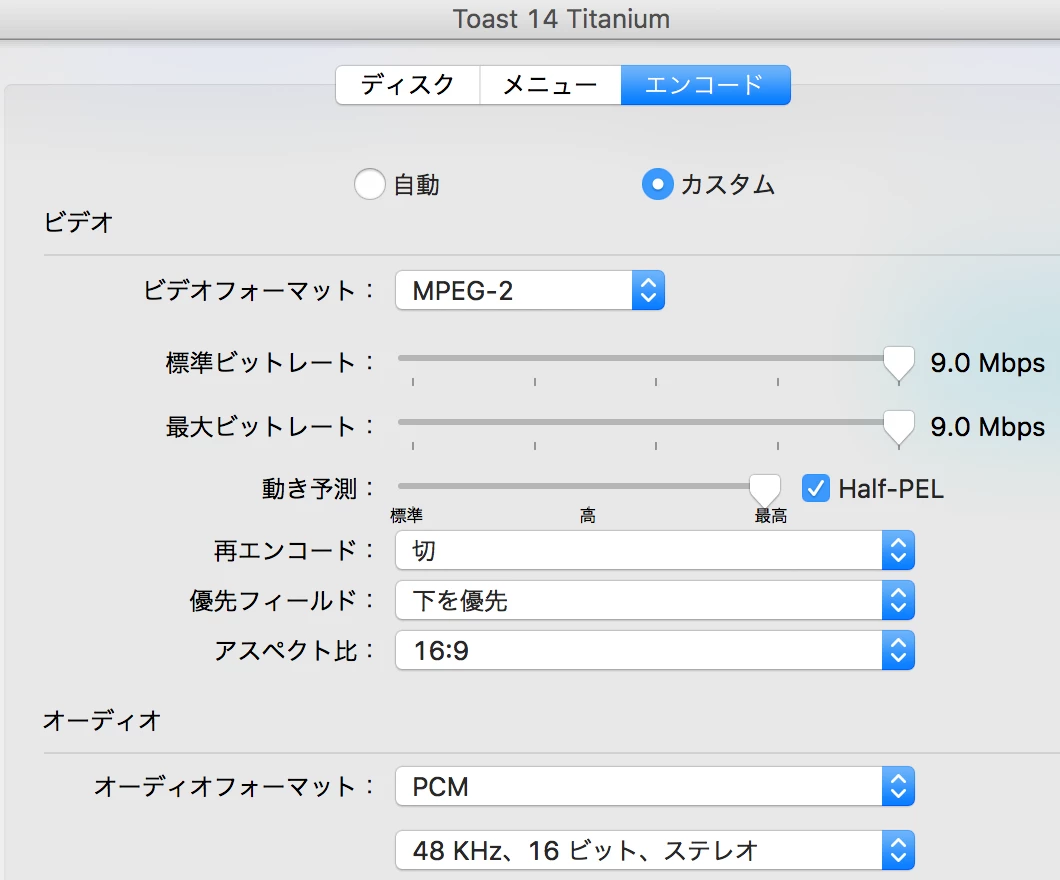The width and height of the screenshot is (1060, 880).
Task: Click the 9.0 Mbps value for 最大ビットレート
Action: coord(987,426)
